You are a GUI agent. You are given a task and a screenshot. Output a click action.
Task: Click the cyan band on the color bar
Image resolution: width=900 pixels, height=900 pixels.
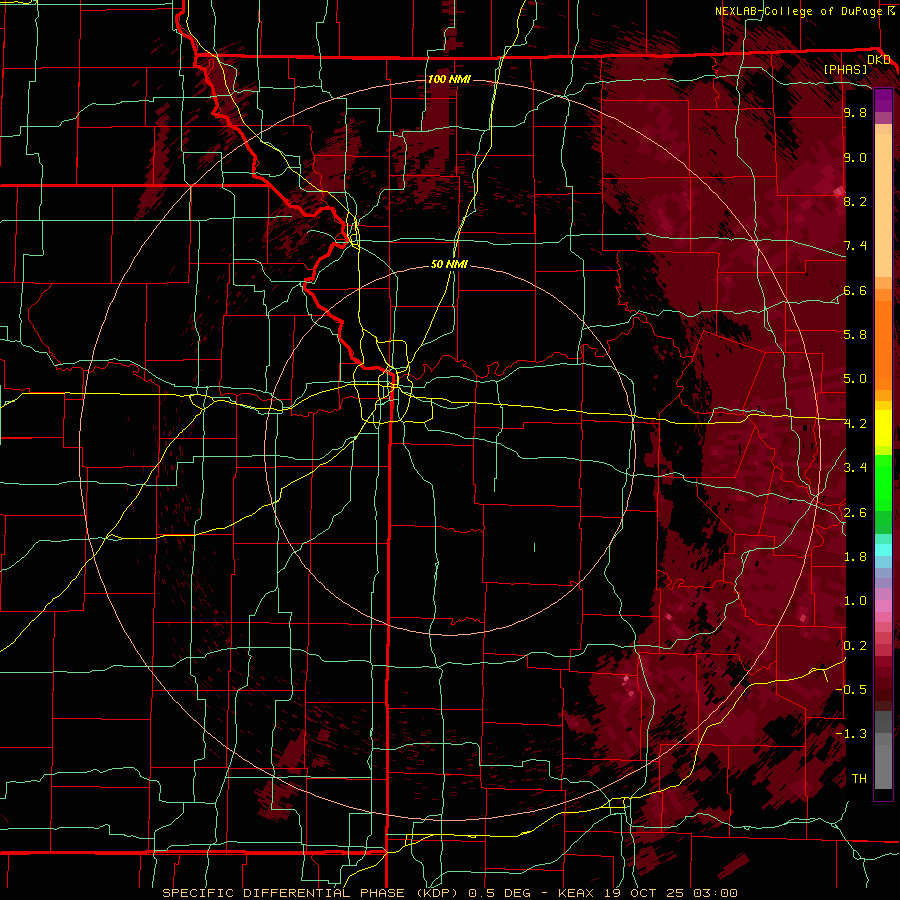tap(883, 549)
